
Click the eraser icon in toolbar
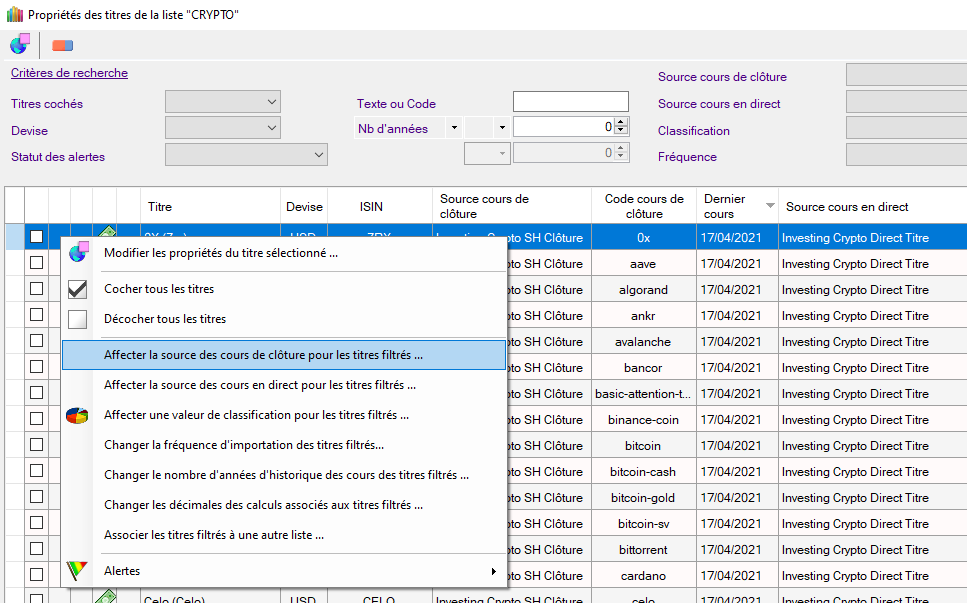pos(62,45)
